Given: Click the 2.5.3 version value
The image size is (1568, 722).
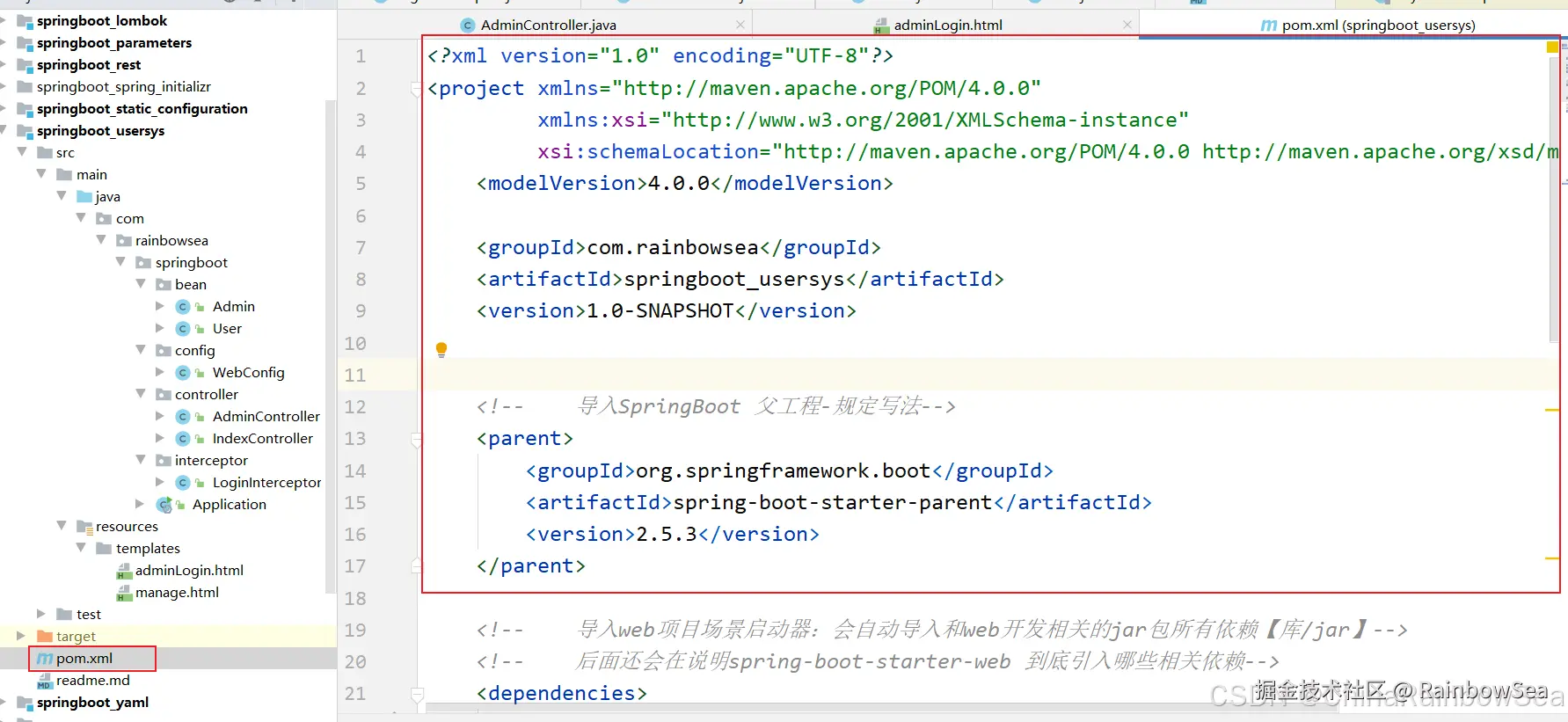Looking at the screenshot, I should pos(667,534).
